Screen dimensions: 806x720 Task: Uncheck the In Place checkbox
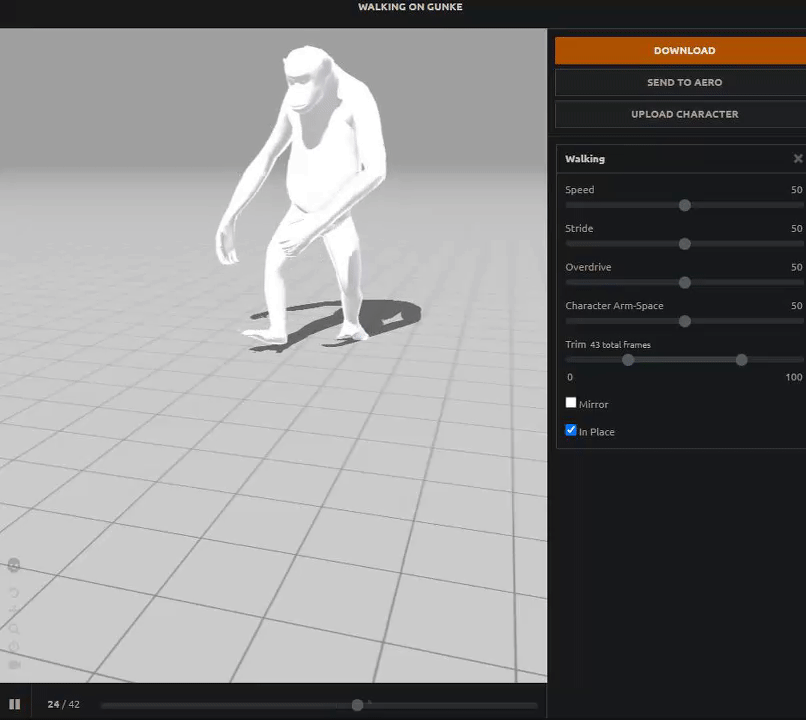tap(571, 430)
